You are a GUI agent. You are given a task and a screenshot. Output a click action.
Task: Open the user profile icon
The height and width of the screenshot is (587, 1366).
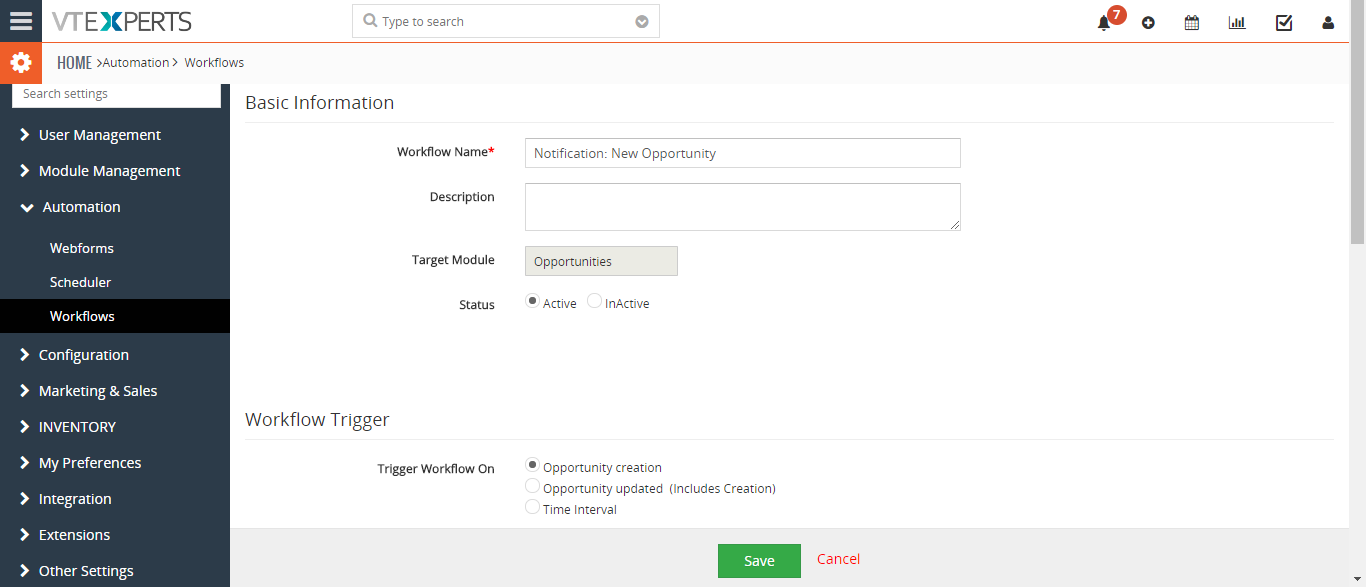pyautogui.click(x=1328, y=22)
